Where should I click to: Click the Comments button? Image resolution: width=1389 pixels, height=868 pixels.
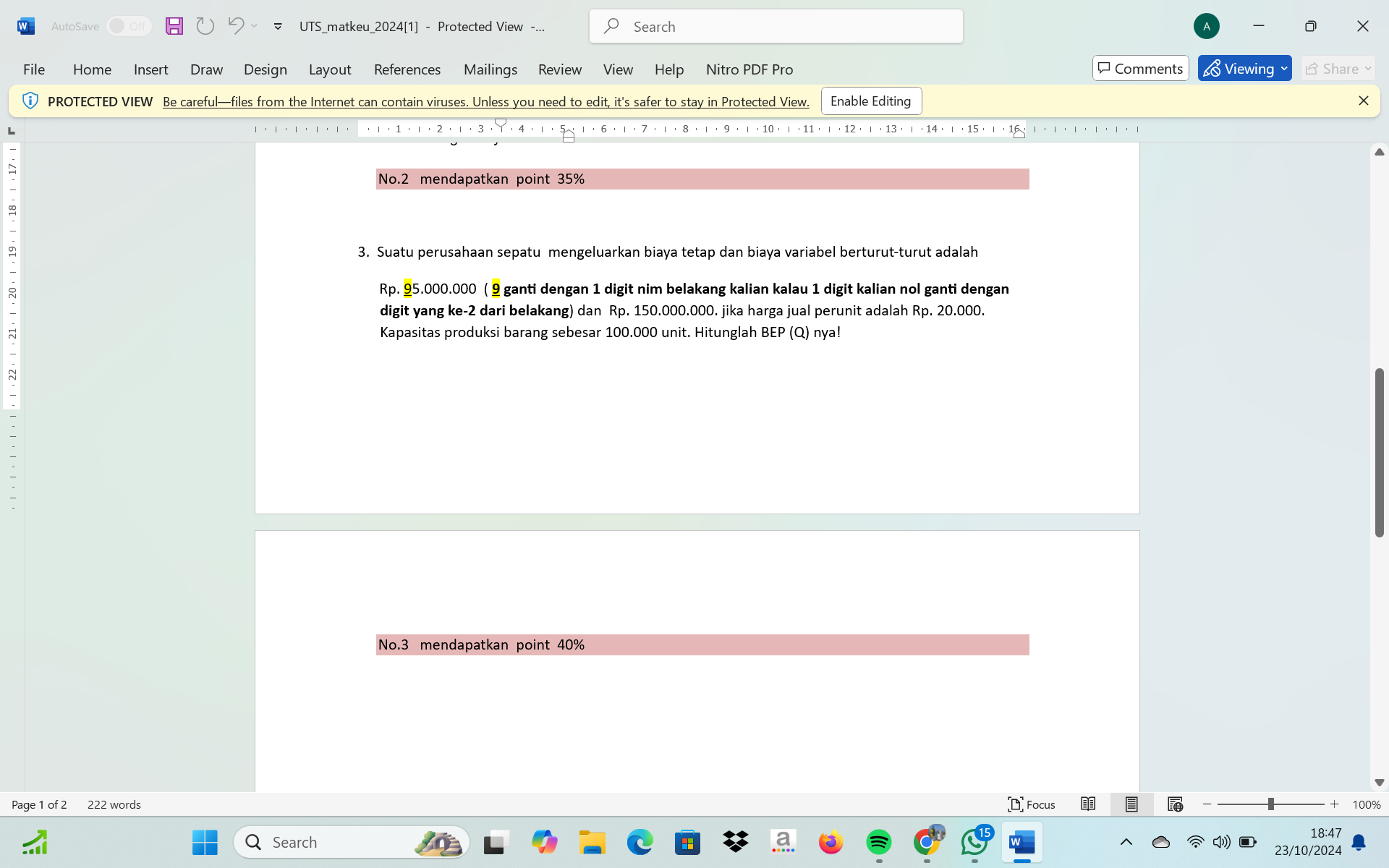coord(1140,68)
